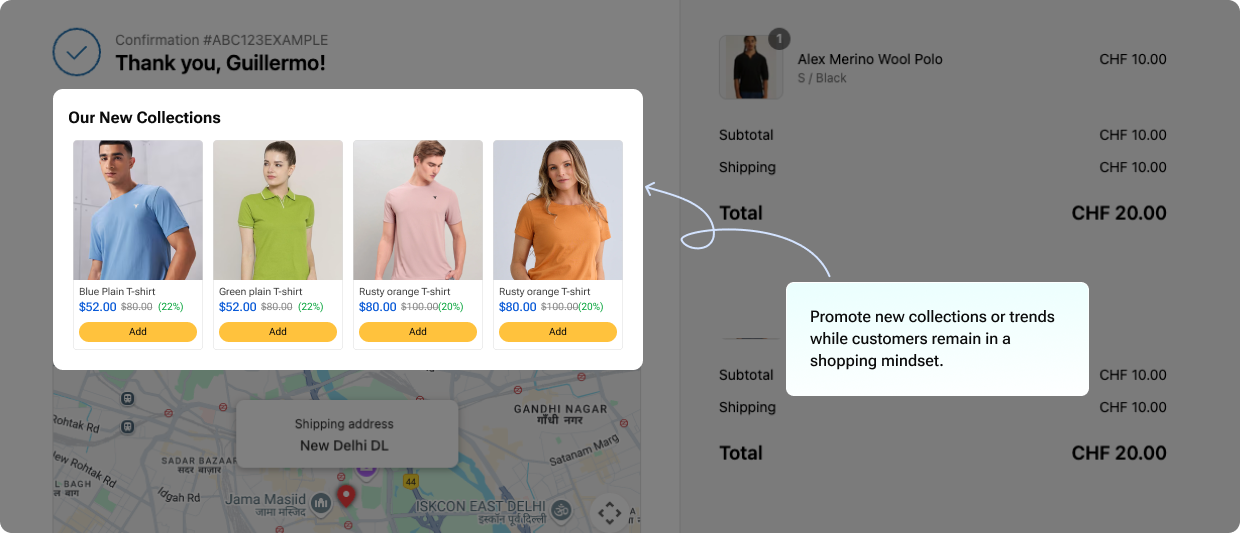The height and width of the screenshot is (533, 1240).
Task: Click the red location pin on map
Action: (346, 496)
